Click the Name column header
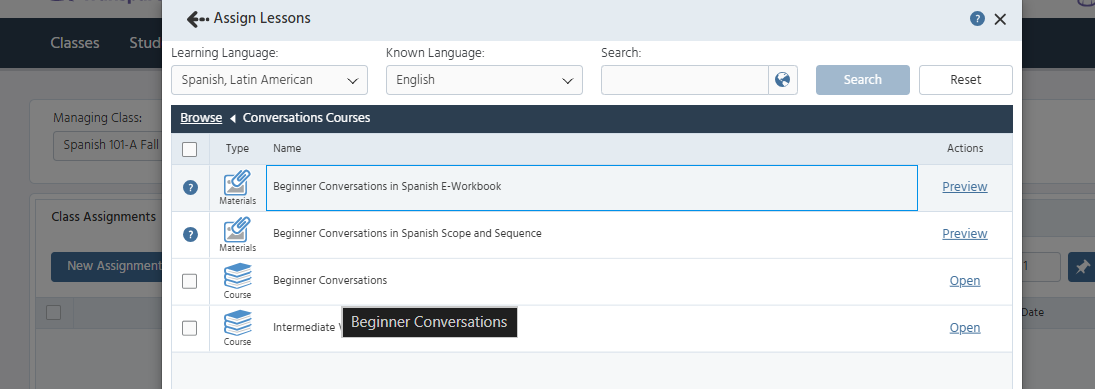This screenshot has height=389, width=1095. coord(287,148)
